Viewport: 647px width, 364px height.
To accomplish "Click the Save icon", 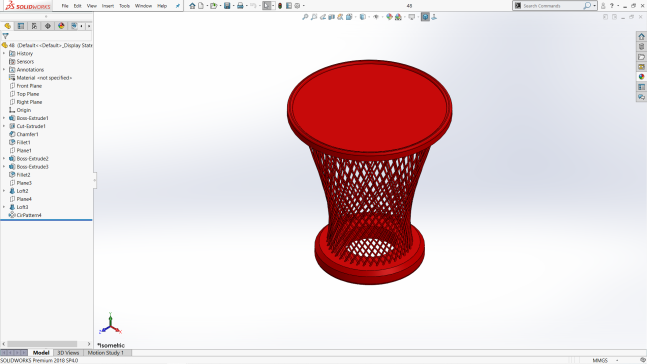I will tap(227, 6).
